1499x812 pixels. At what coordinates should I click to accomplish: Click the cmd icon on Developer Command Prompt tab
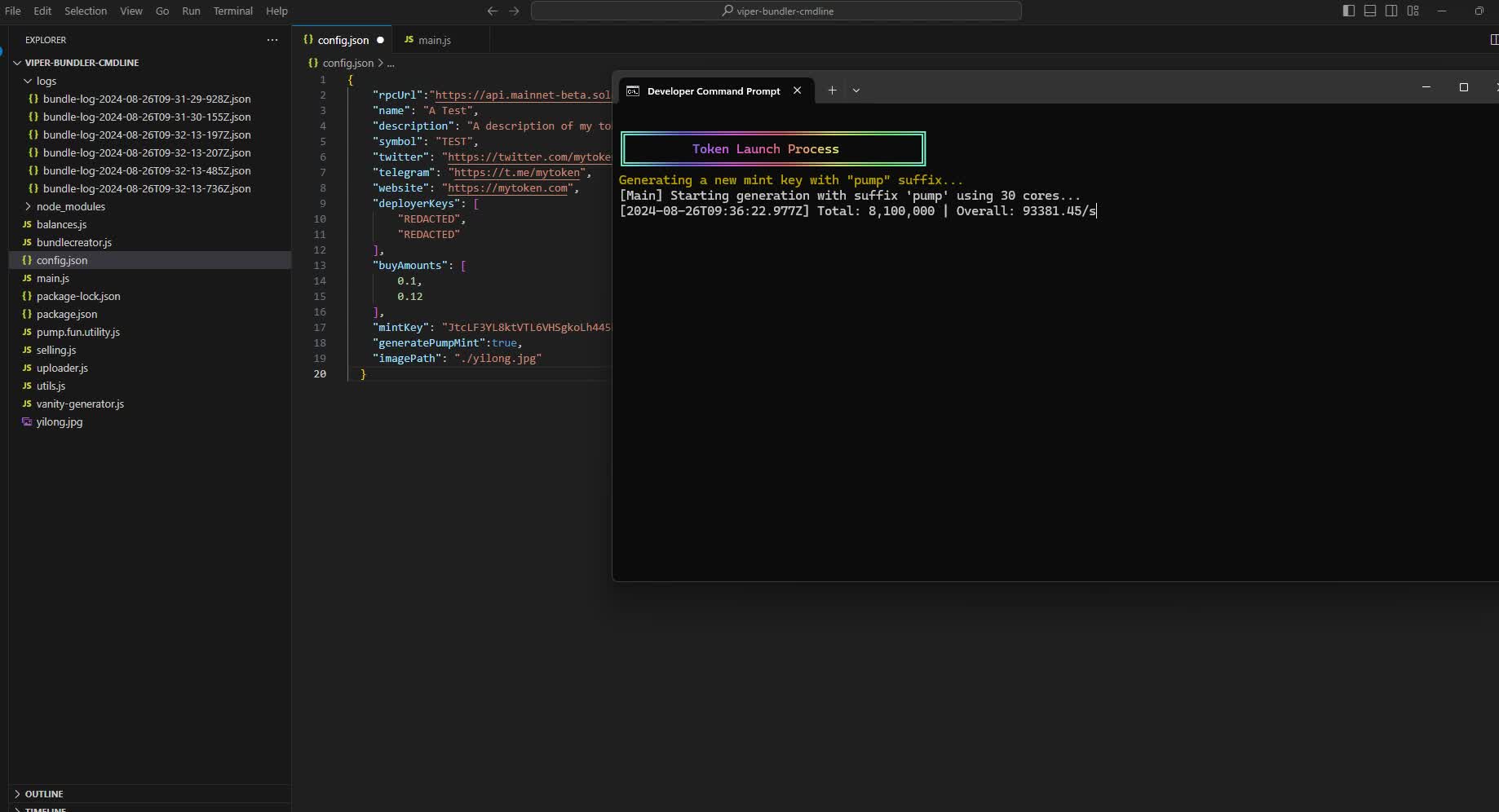633,91
